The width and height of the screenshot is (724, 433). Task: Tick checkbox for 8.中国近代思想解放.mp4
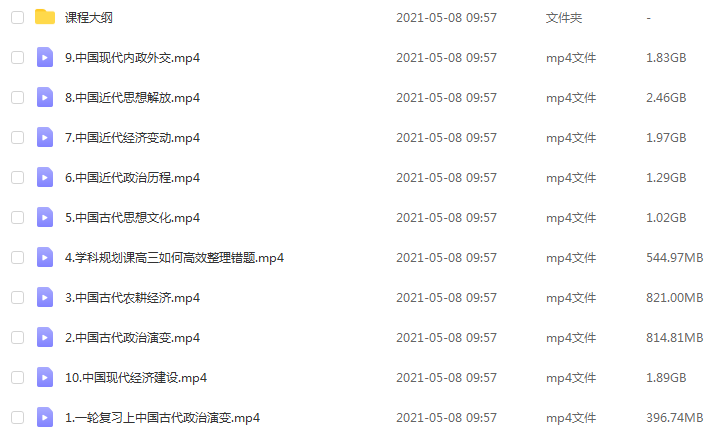18,97
